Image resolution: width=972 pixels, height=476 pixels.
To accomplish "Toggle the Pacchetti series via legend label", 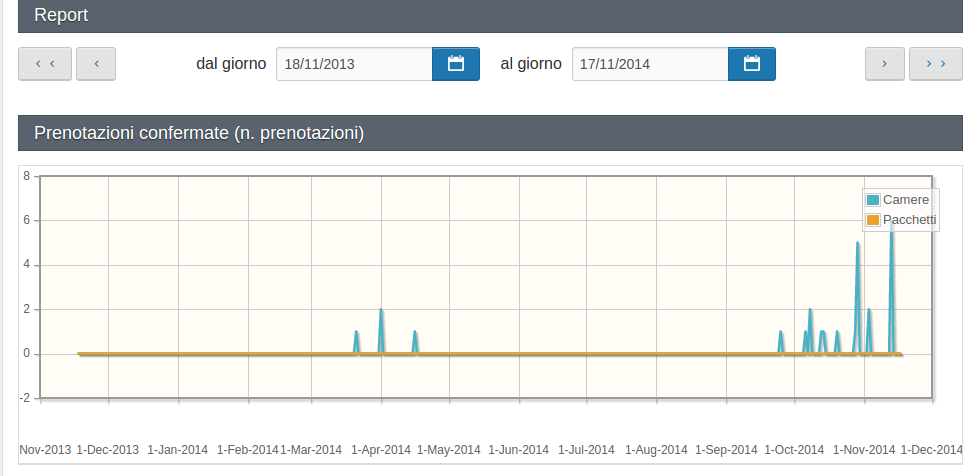I will (910, 220).
